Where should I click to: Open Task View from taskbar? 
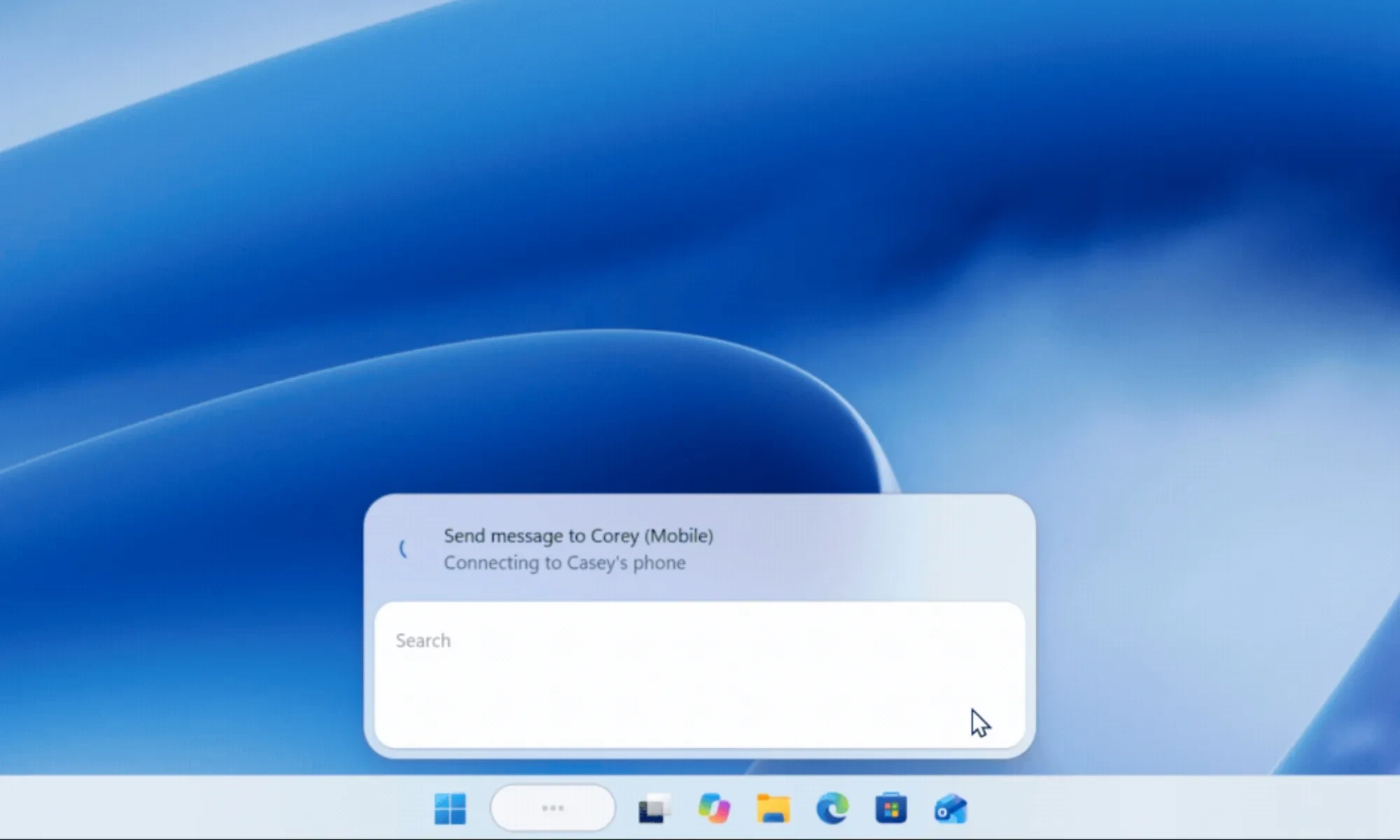654,808
